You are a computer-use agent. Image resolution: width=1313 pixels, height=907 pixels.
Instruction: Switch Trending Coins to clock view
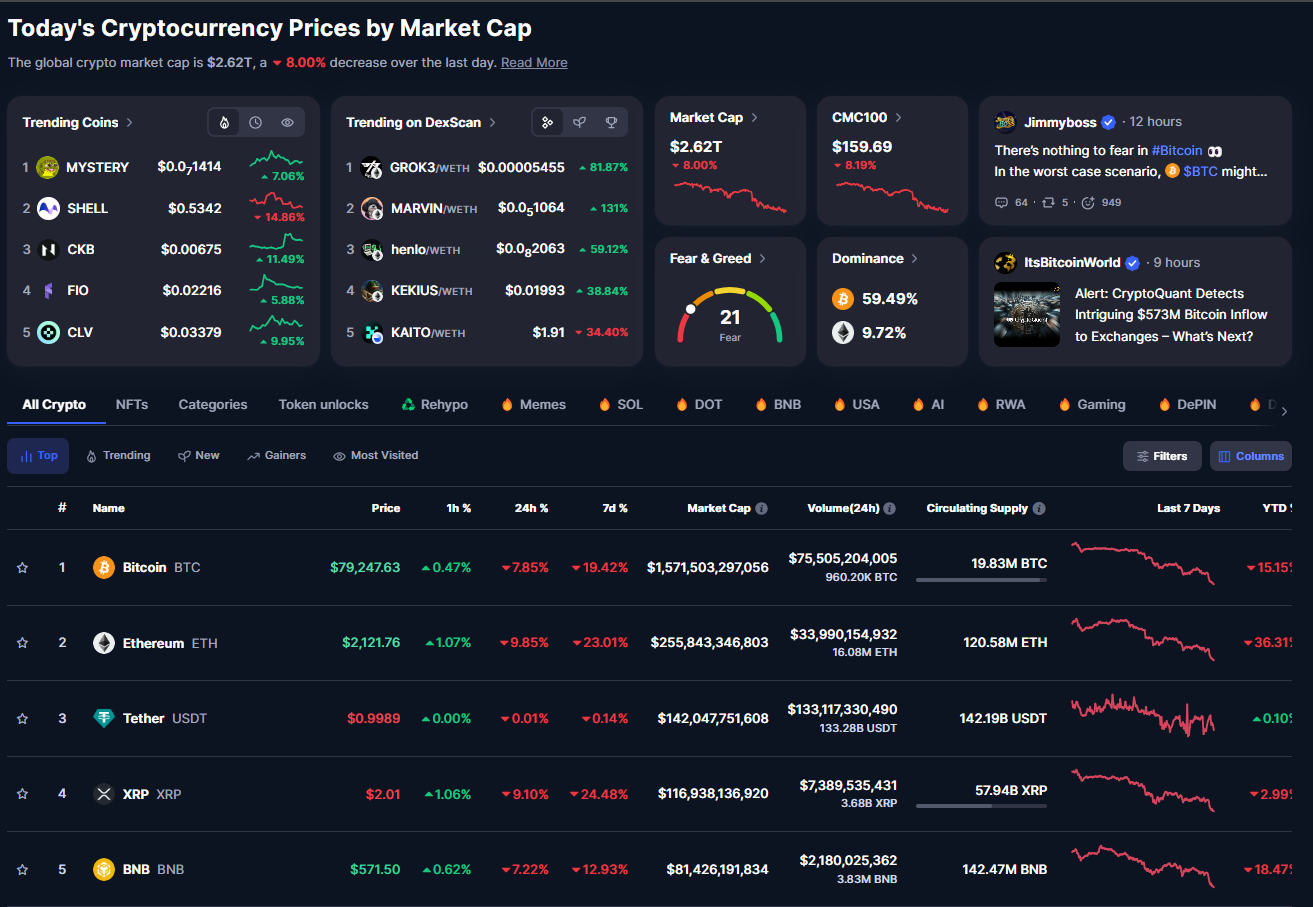(x=256, y=122)
